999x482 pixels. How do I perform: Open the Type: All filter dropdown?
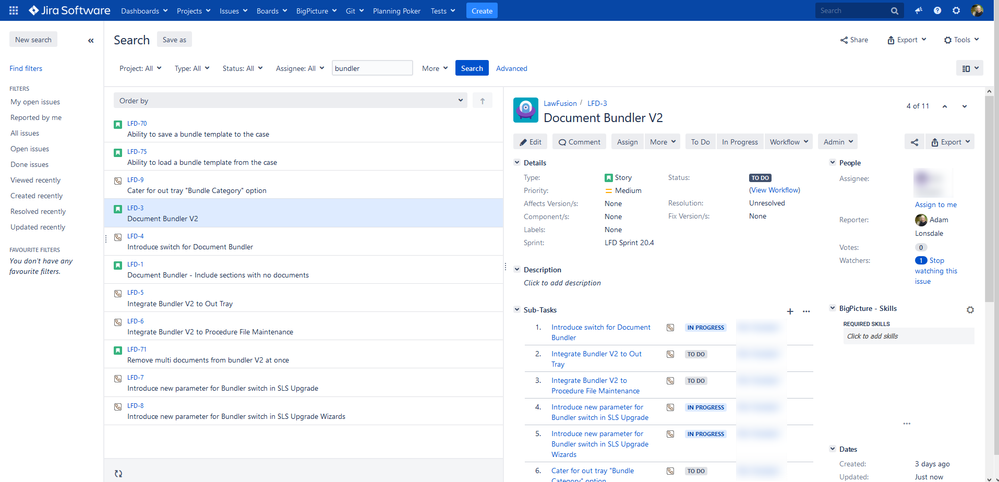[192, 68]
